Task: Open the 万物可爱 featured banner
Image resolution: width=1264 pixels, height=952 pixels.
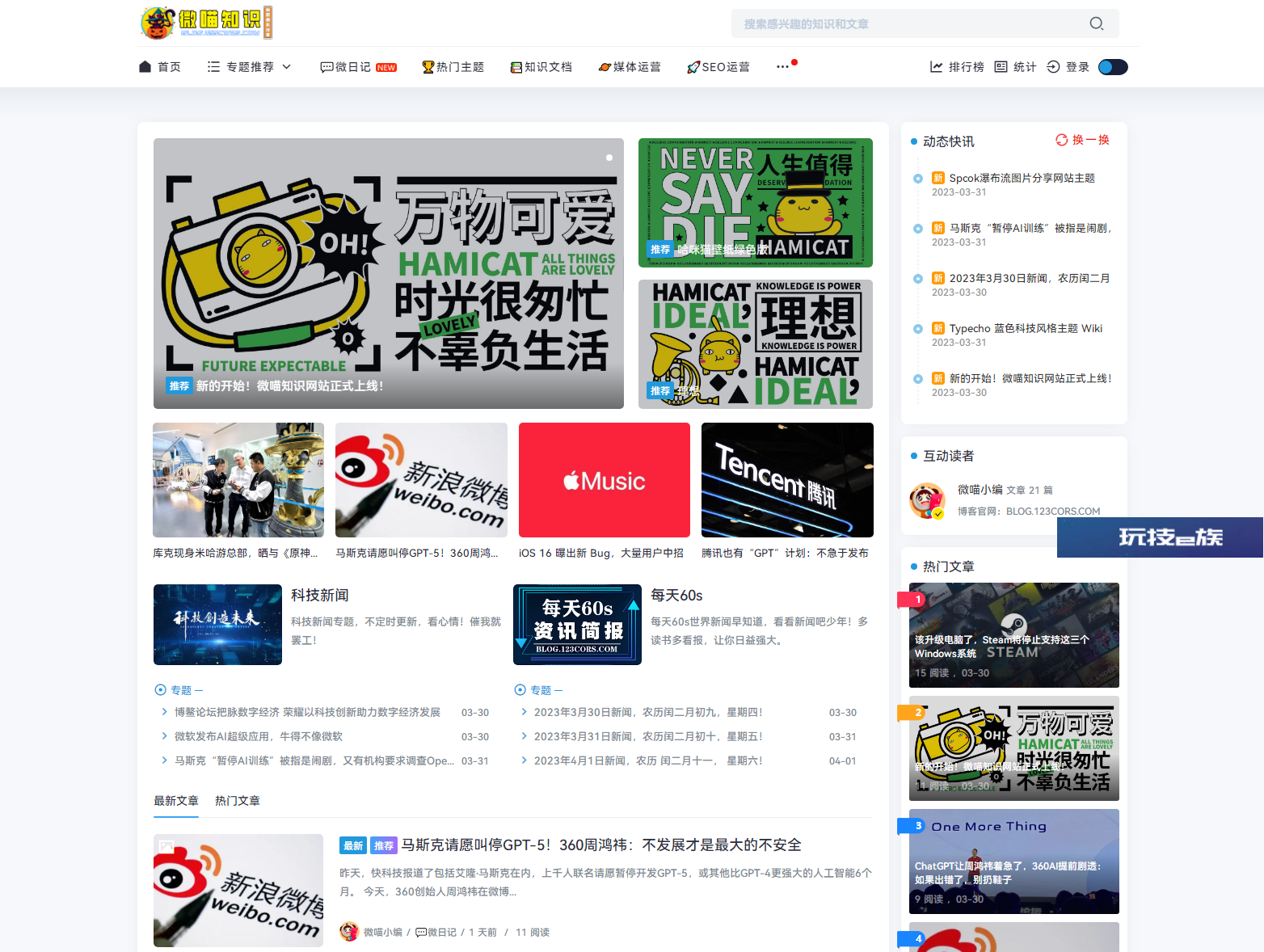Action: pos(389,273)
